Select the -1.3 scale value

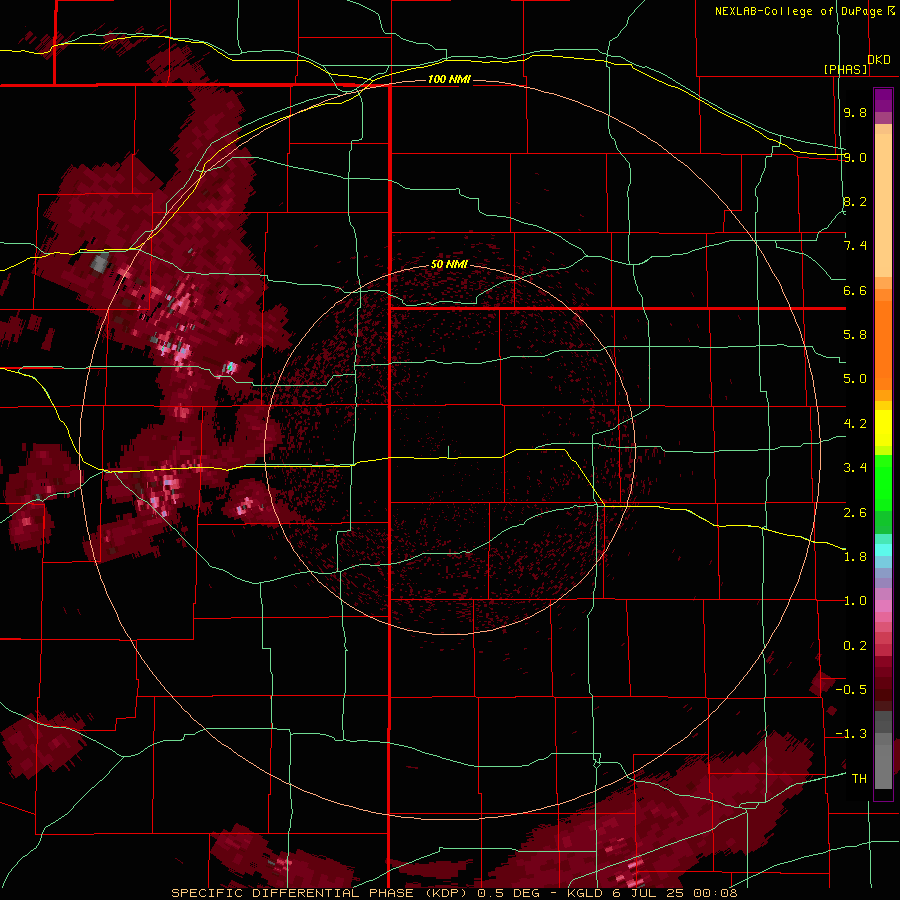click(851, 734)
